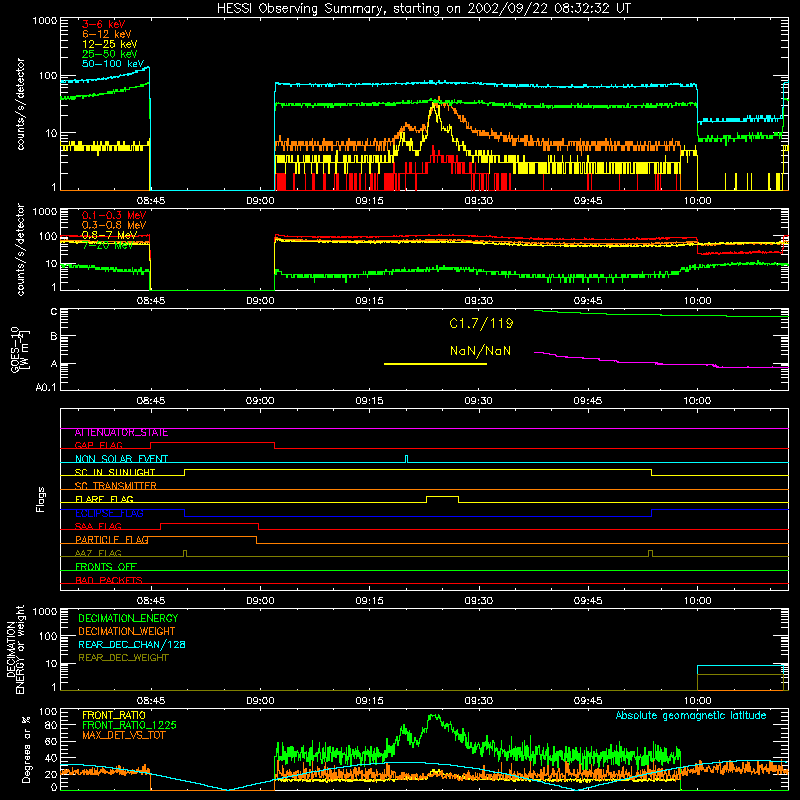The image size is (800, 800).
Task: Select the "REAR_DEC_WEIGHT" legend entry
Action: tap(123, 658)
